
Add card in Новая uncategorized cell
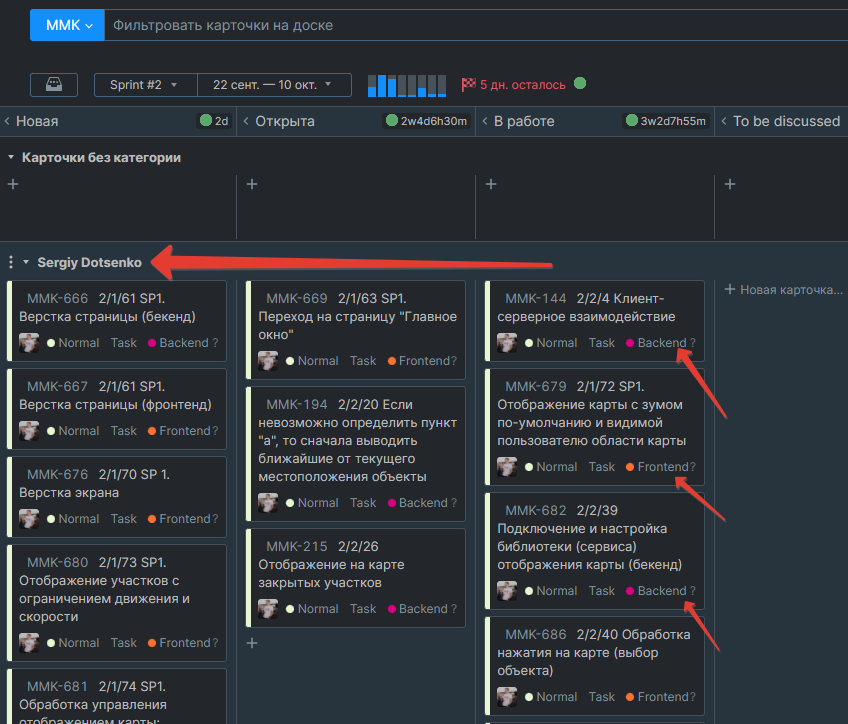tap(13, 184)
